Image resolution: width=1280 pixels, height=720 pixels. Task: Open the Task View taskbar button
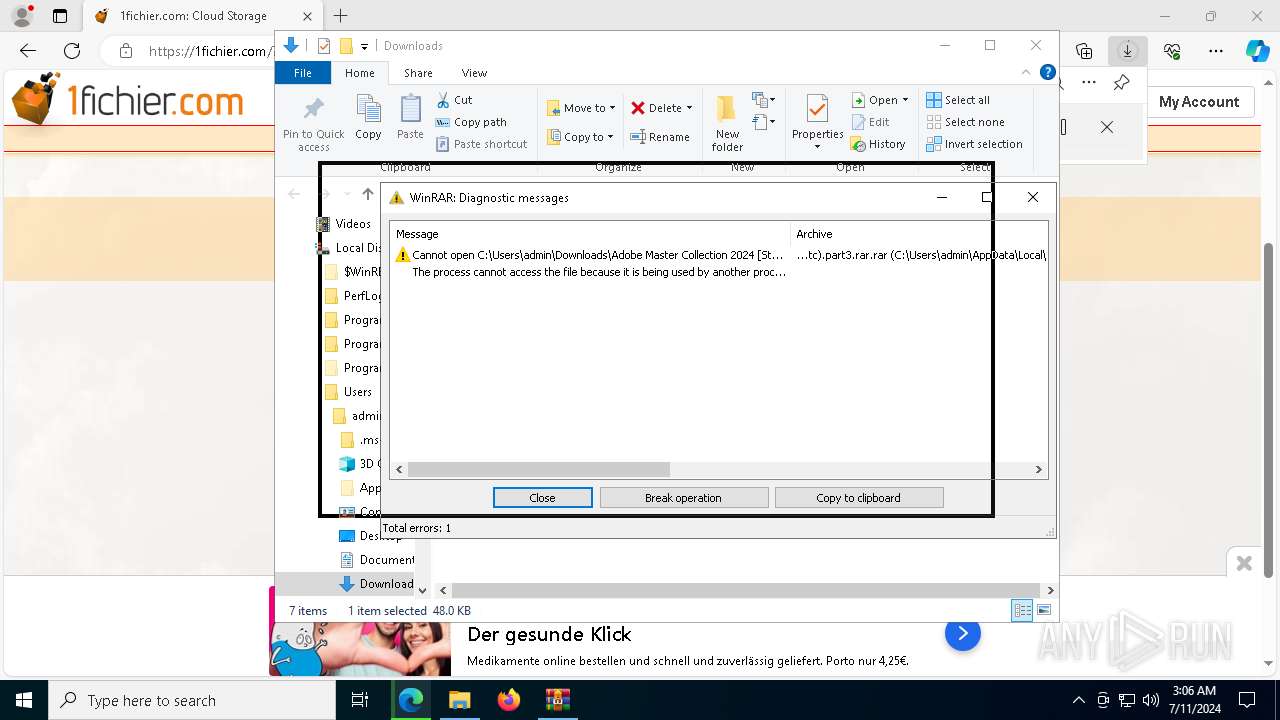361,700
